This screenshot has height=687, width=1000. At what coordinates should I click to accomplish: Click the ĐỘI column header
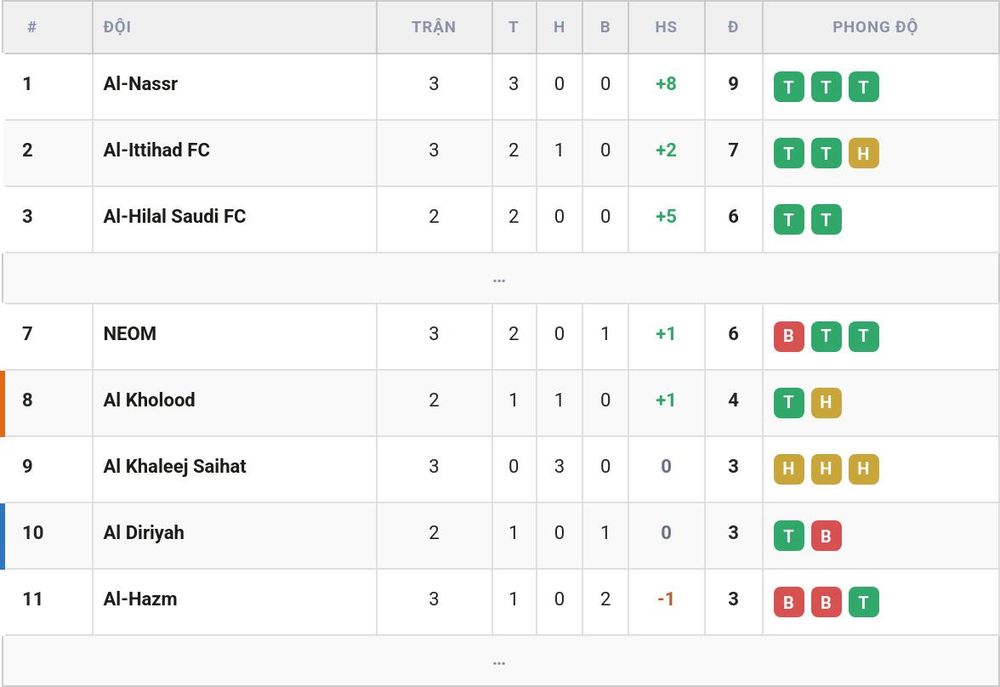(117, 27)
